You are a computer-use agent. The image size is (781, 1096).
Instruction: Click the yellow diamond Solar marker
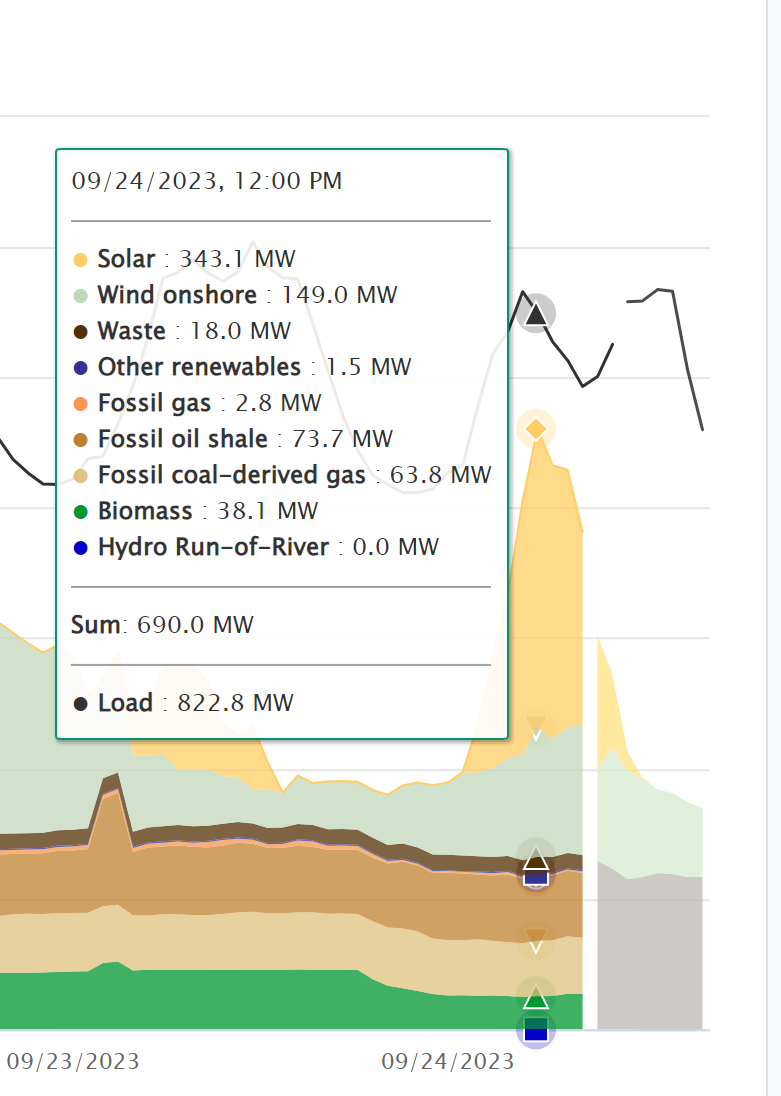click(536, 429)
